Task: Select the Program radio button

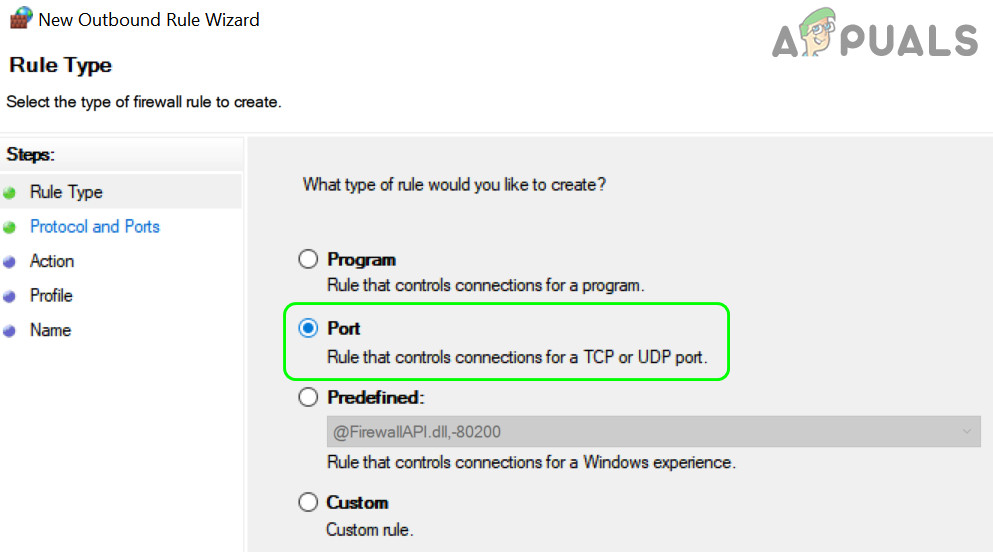Action: [x=309, y=260]
